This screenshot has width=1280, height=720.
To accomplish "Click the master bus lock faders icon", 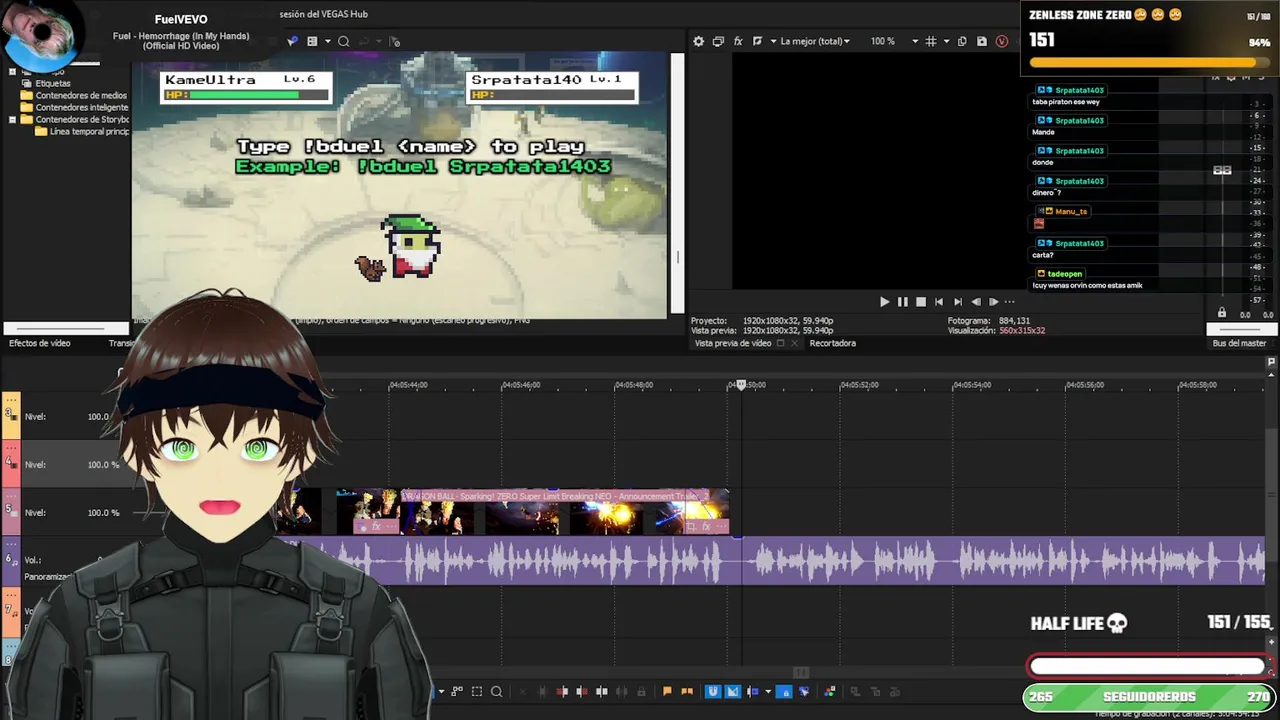I will tap(1221, 313).
